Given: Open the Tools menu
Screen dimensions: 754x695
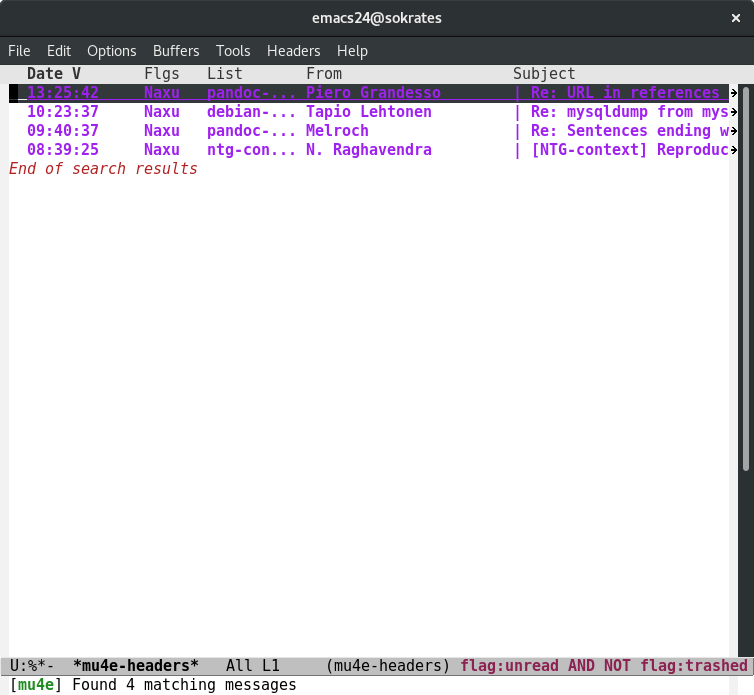Looking at the screenshot, I should point(233,51).
